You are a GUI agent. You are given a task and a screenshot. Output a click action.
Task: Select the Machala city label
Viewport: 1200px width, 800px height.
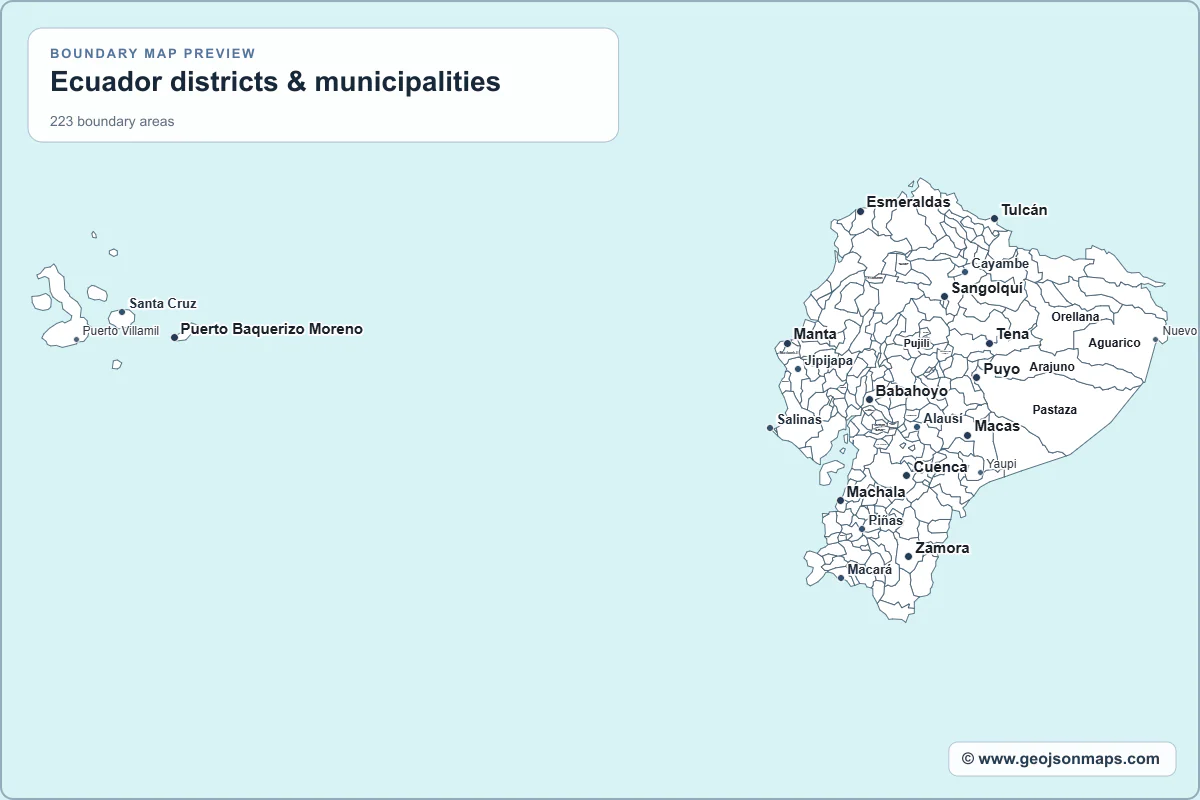coord(876,492)
